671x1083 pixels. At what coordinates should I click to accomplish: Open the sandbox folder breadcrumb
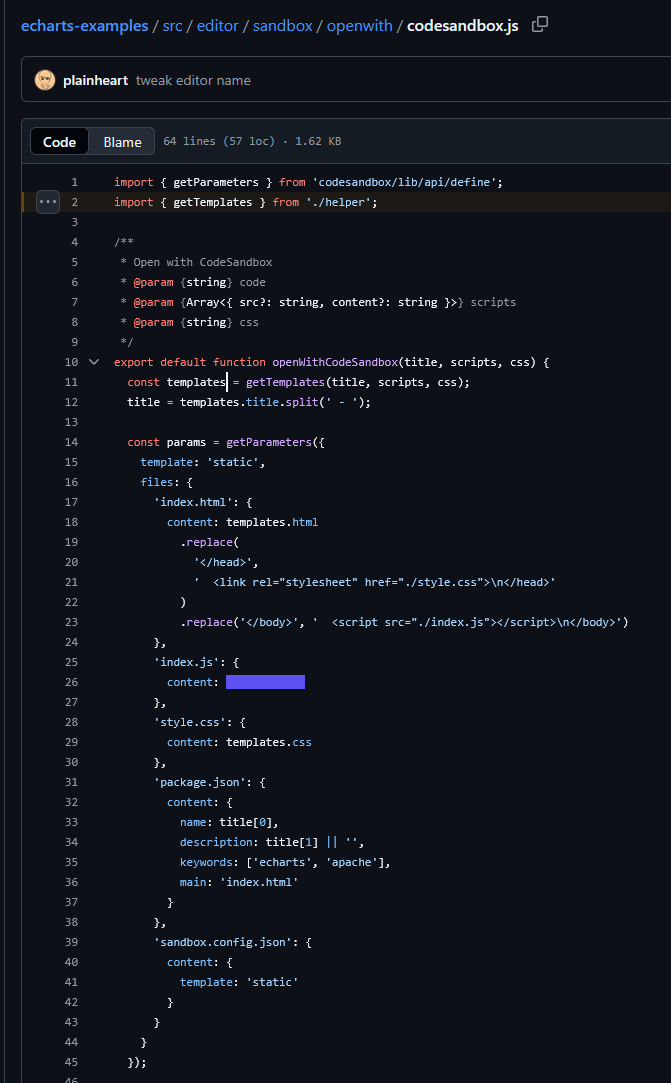(x=284, y=25)
